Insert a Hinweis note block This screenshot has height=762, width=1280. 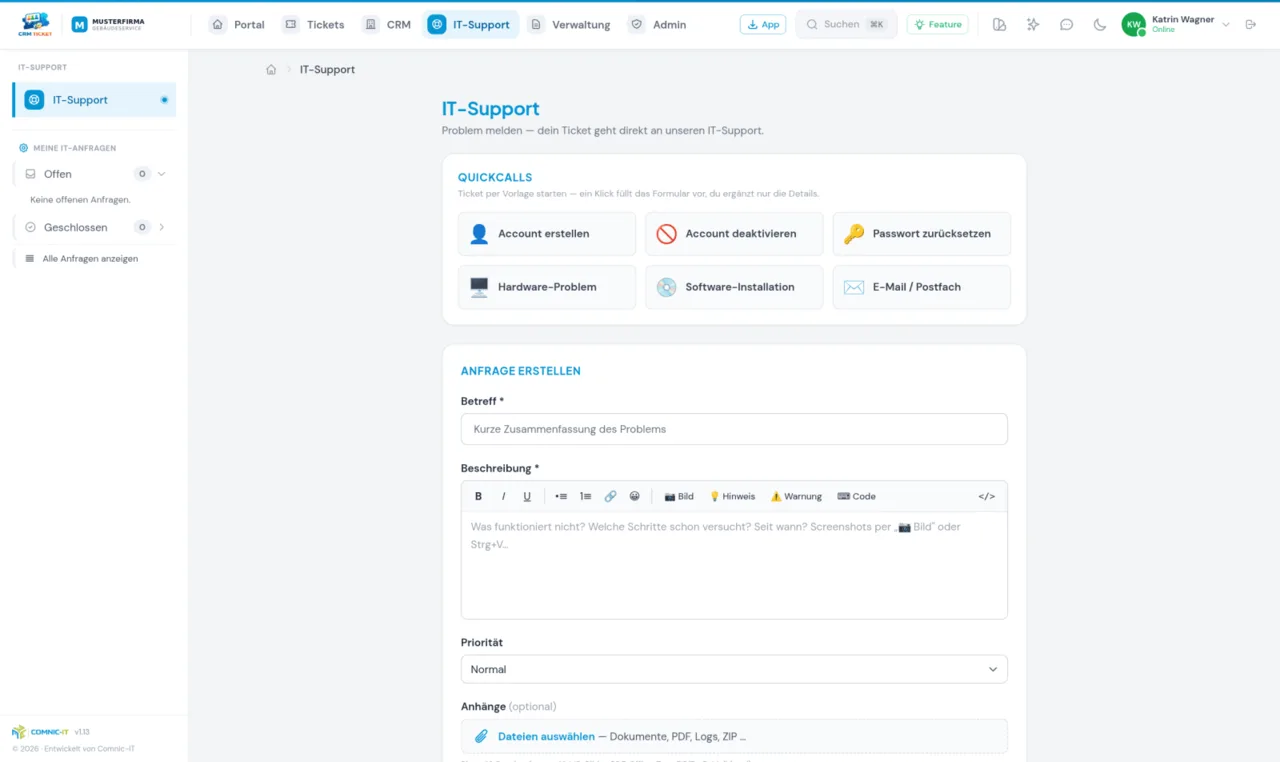[732, 496]
